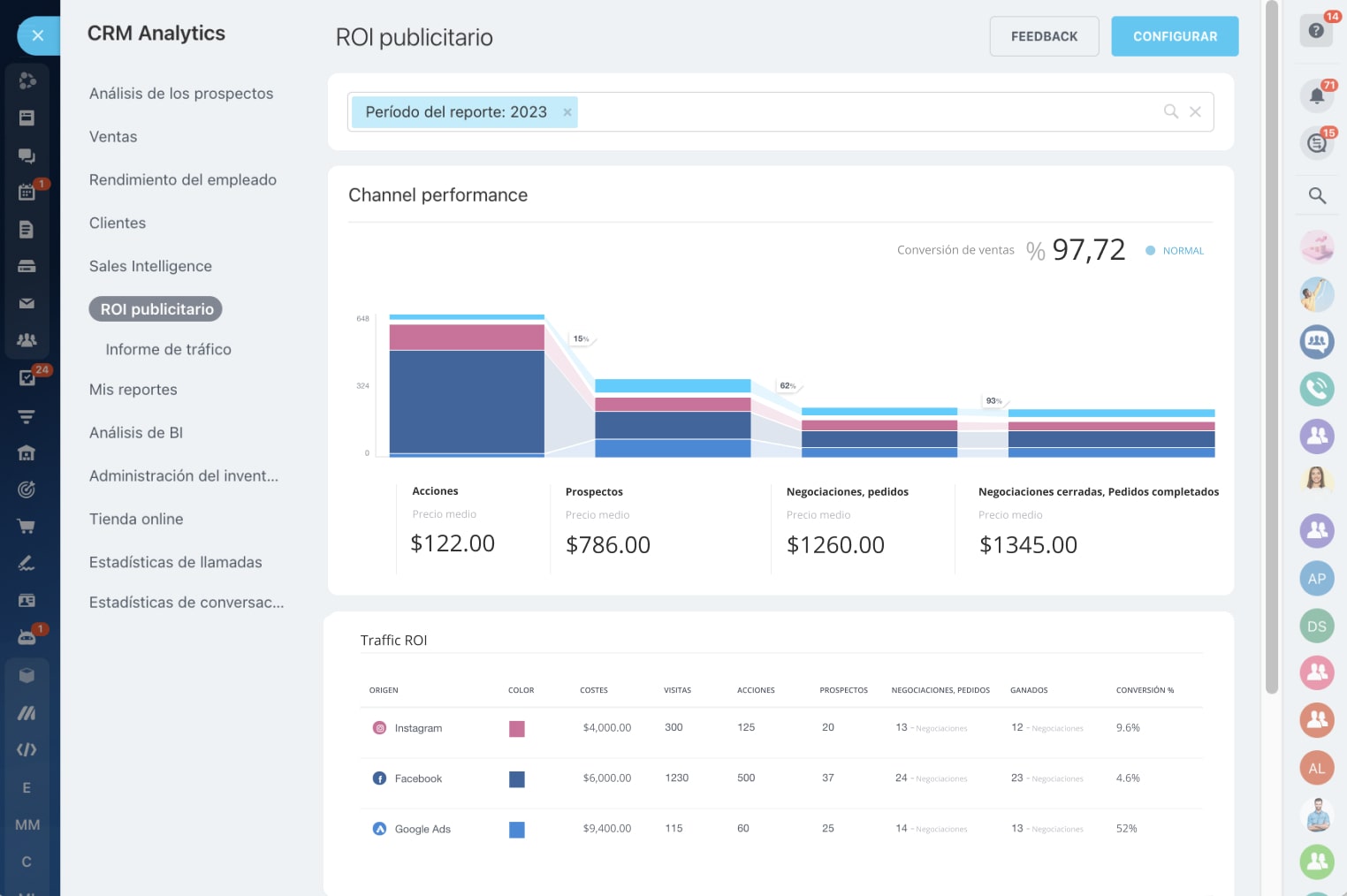Click inside the report filter search field

866,112
